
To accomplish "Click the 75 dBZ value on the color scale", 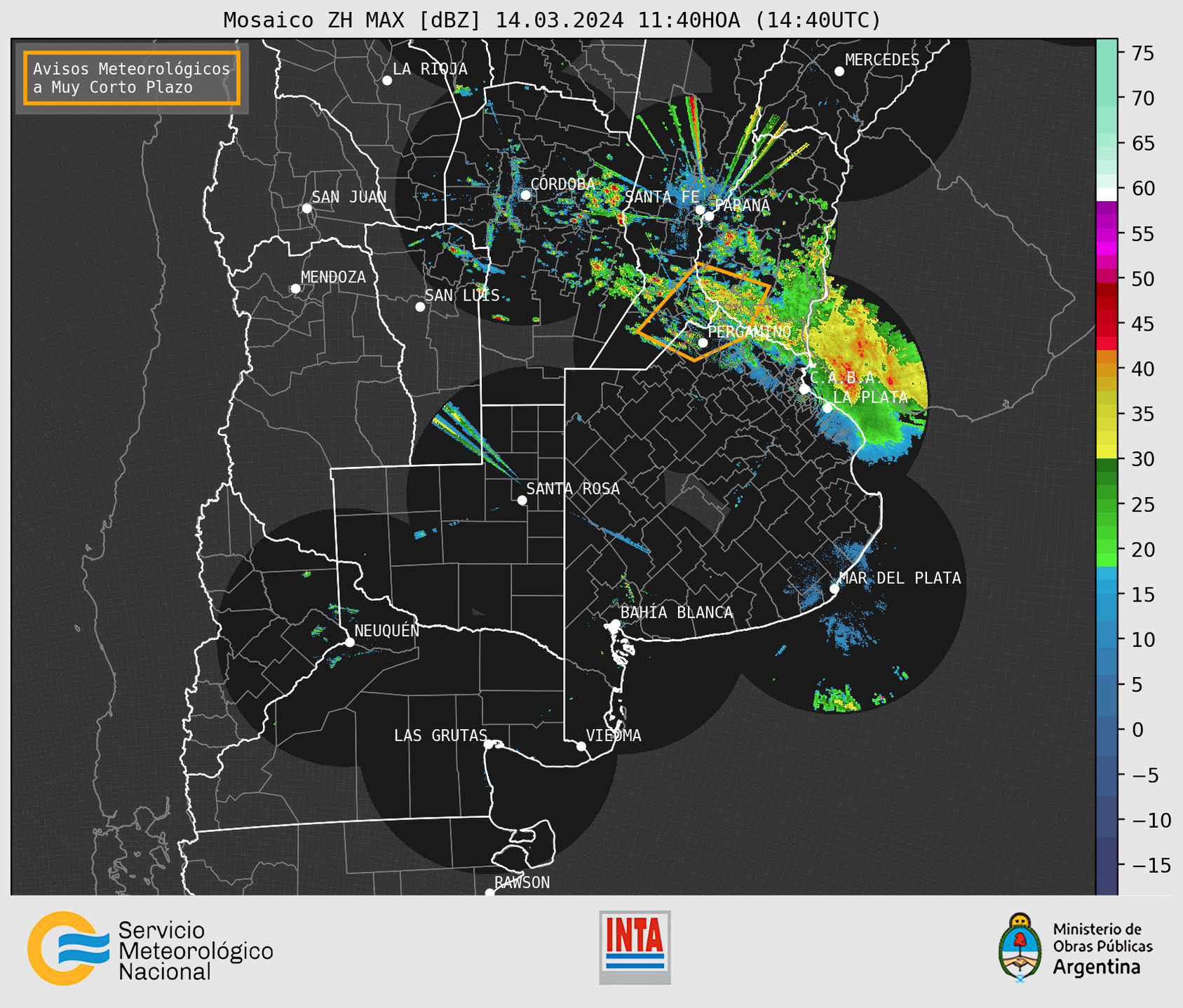I will pyautogui.click(x=1142, y=53).
